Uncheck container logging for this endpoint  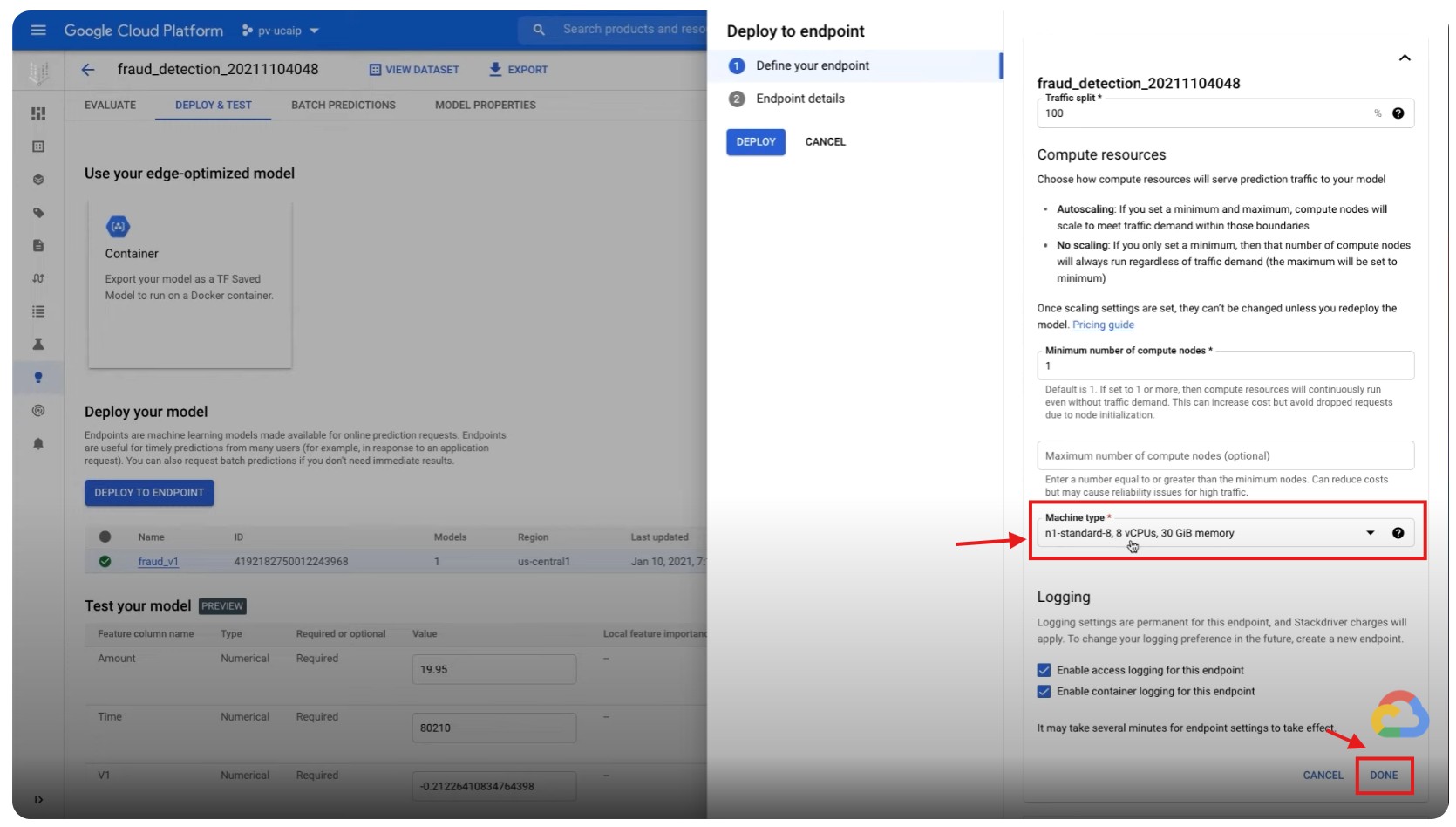pyautogui.click(x=1044, y=691)
